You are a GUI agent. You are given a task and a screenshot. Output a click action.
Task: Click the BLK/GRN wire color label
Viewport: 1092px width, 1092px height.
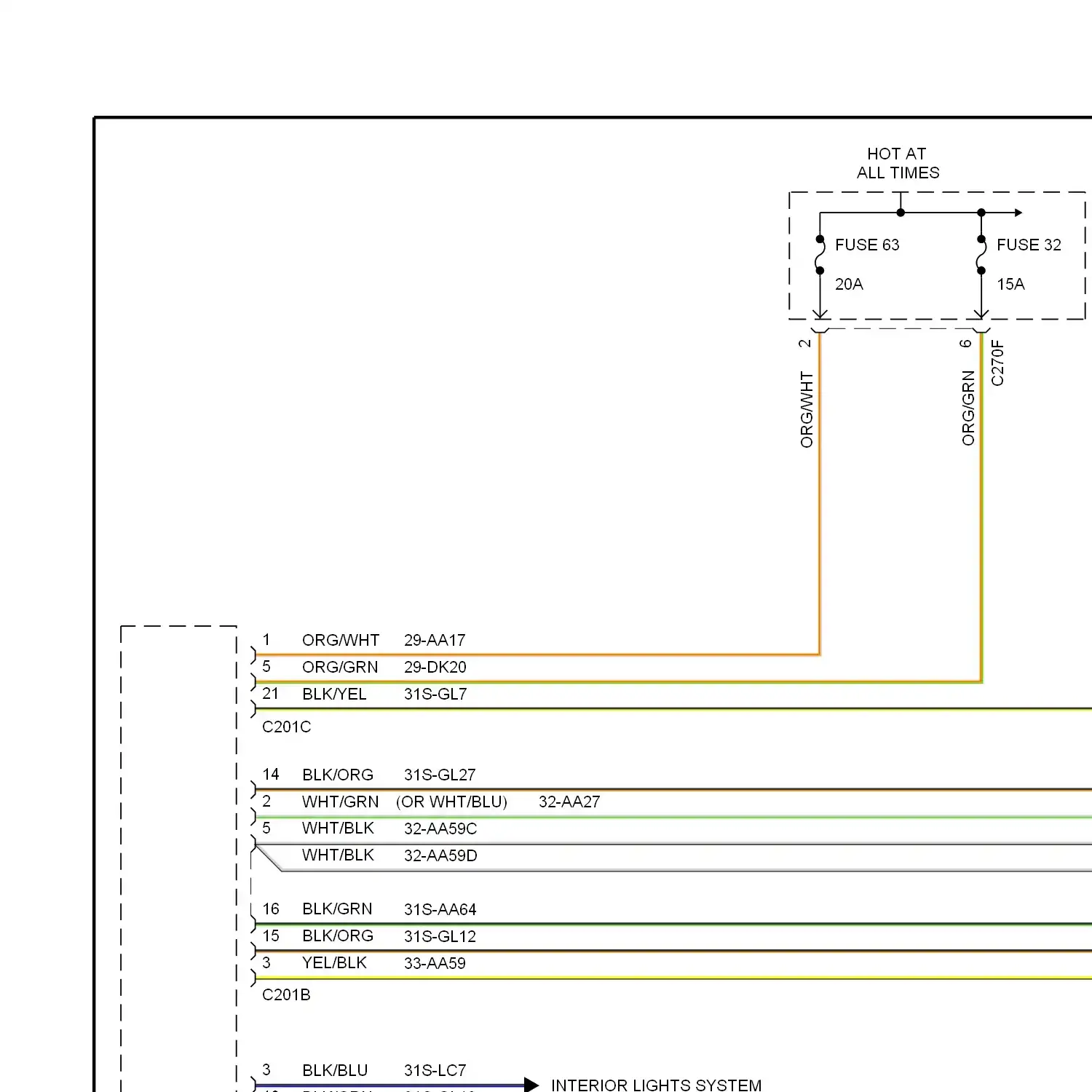pyautogui.click(x=337, y=909)
